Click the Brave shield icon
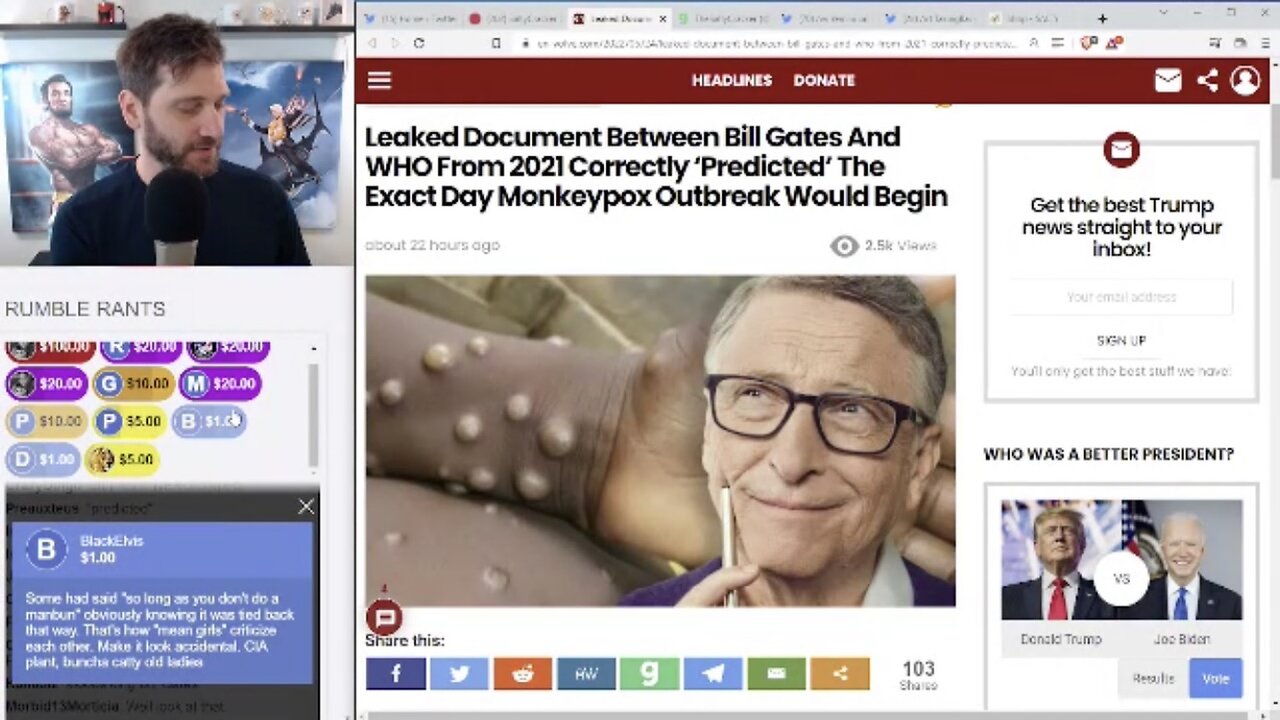1280x720 pixels. 1087,43
